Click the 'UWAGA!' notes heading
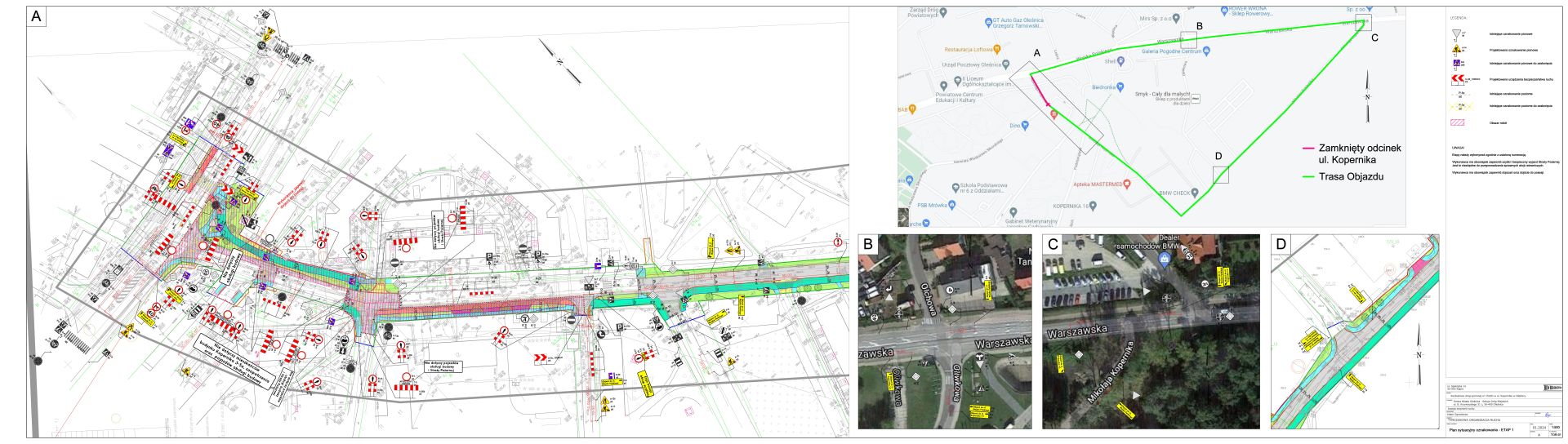 (x=1458, y=148)
